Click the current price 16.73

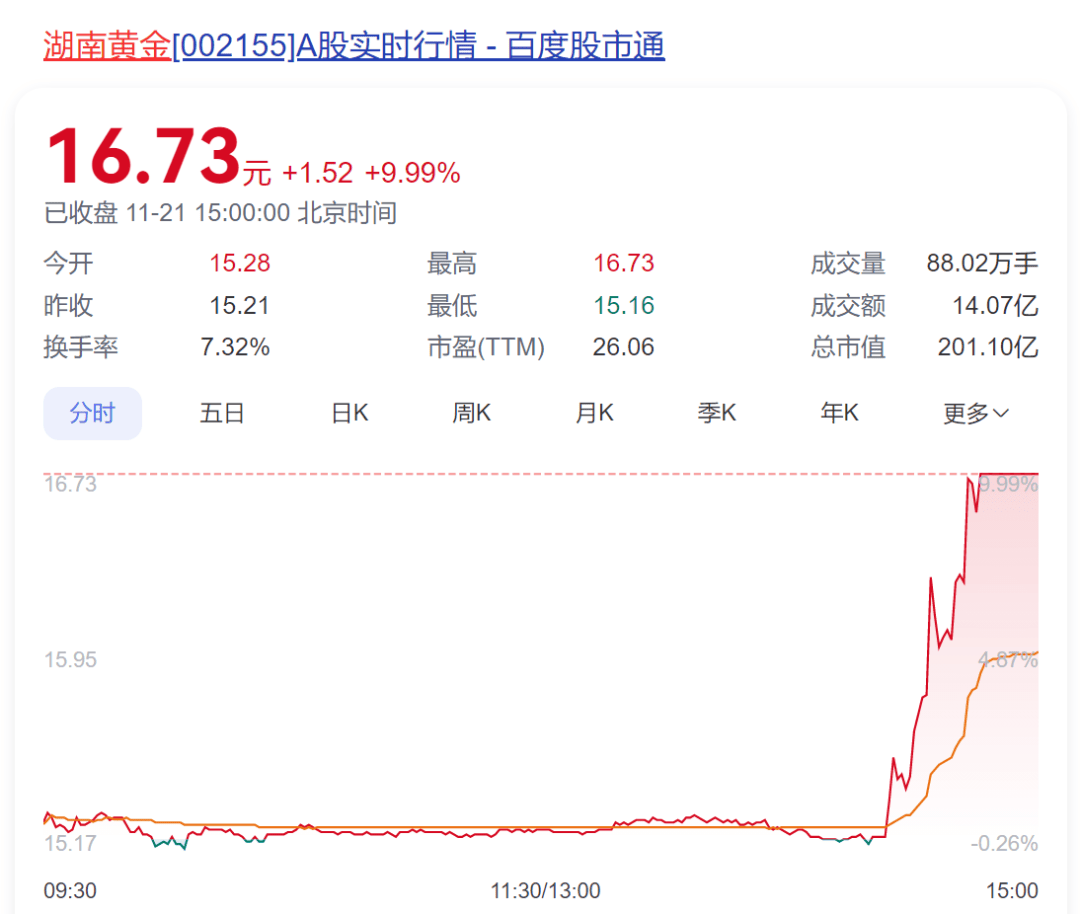coord(143,156)
